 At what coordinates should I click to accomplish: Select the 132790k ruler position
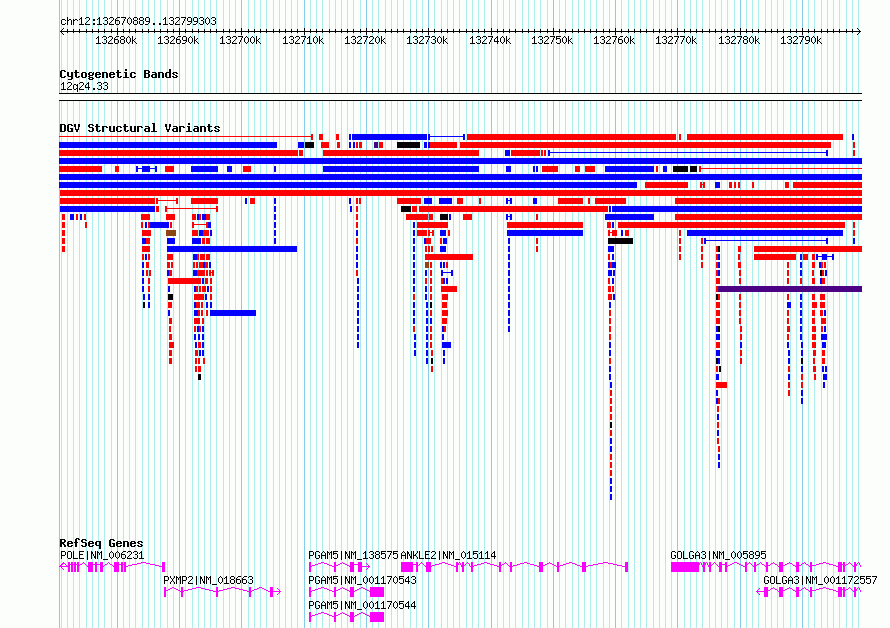(x=801, y=40)
